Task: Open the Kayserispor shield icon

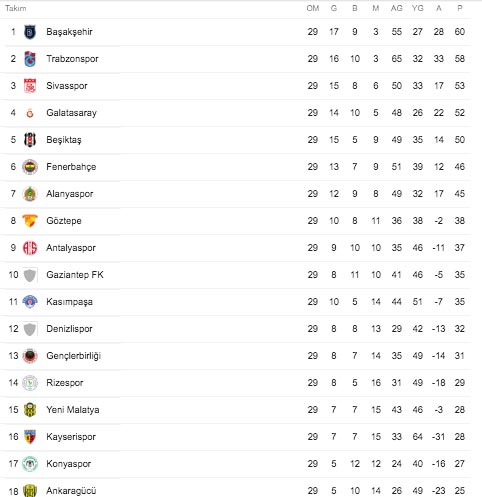Action: 30,437
